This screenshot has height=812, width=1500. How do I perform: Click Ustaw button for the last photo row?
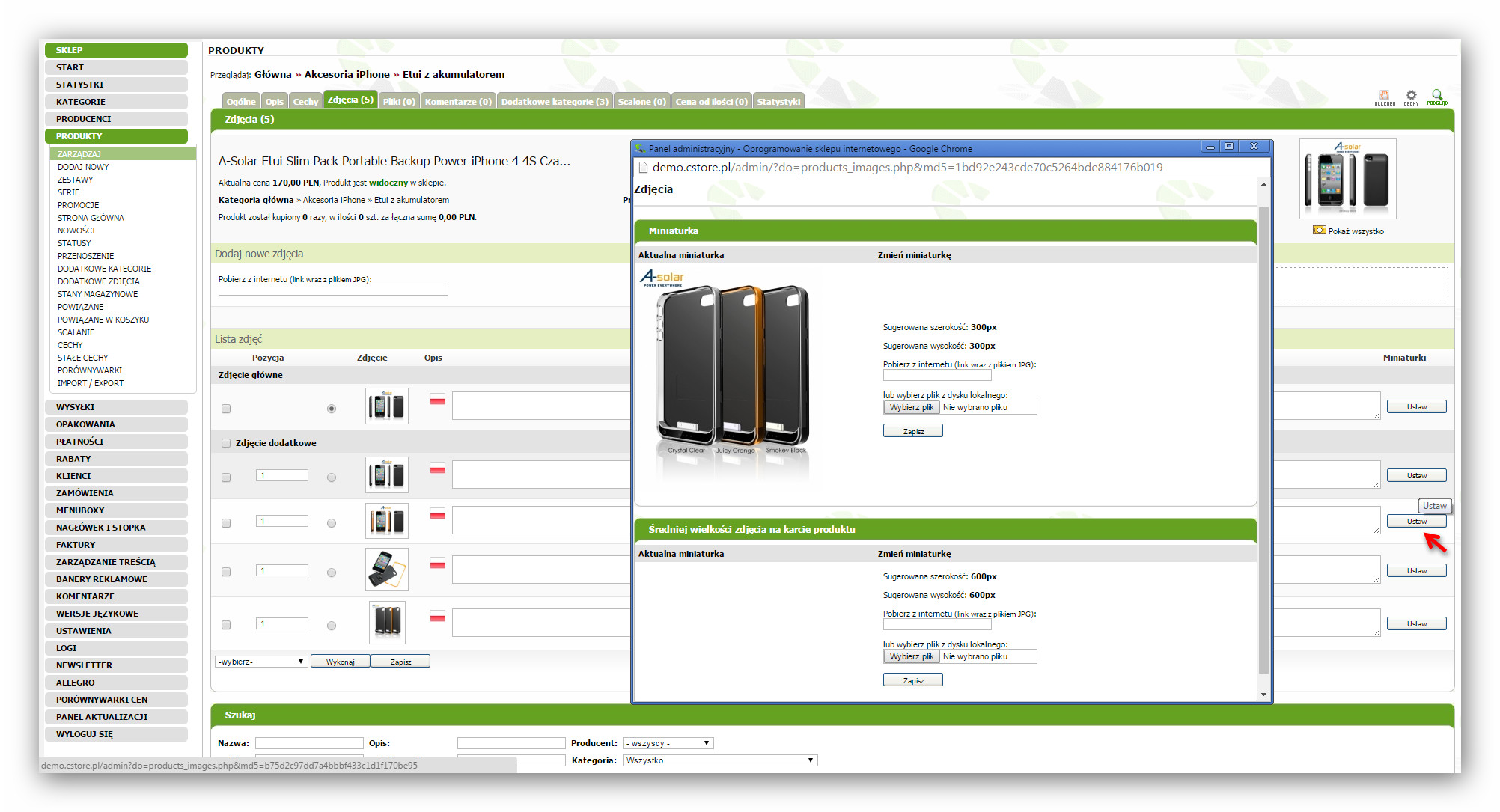tap(1416, 623)
